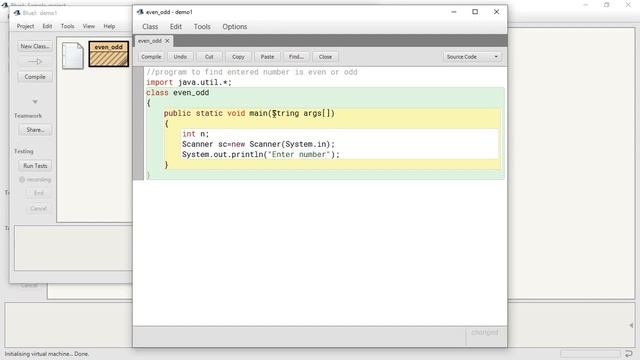Open the Source Code view dropdown
The height and width of the screenshot is (360, 640).
tap(472, 57)
